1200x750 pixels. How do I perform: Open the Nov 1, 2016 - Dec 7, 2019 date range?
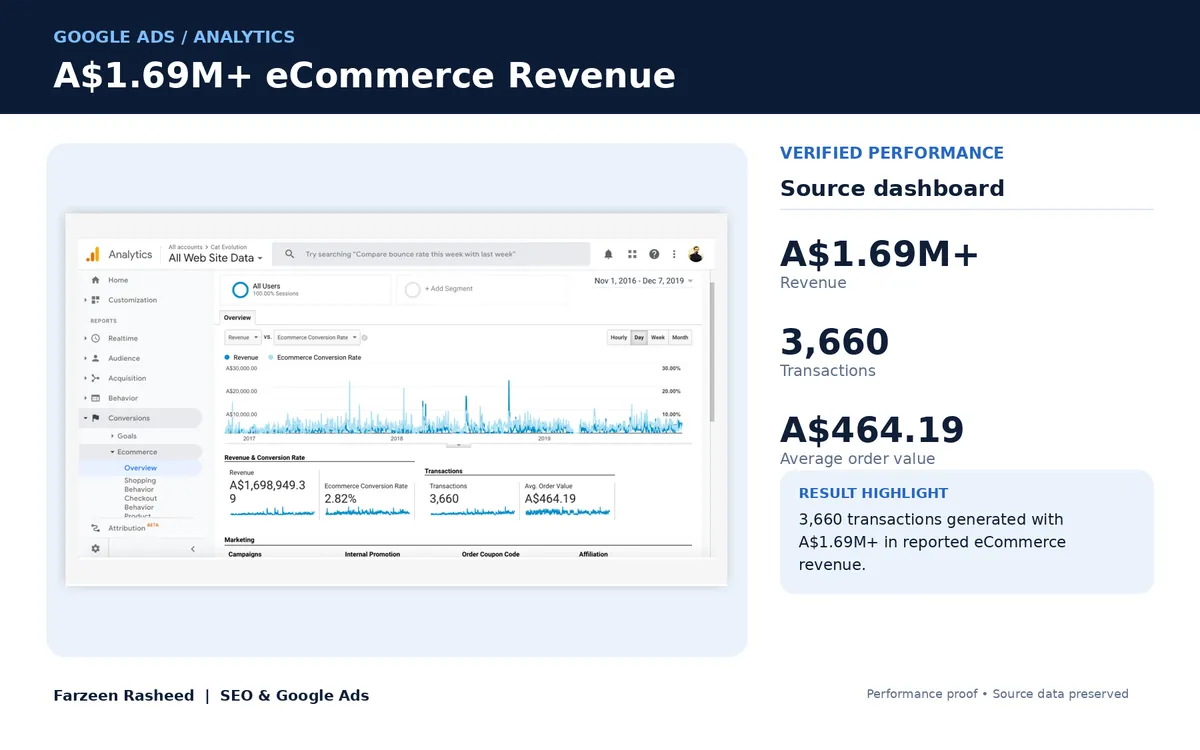pyautogui.click(x=644, y=281)
